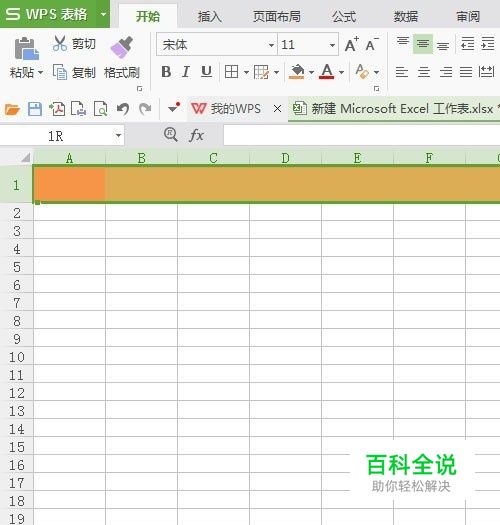The height and width of the screenshot is (525, 500).
Task: Switch to 新建 Microsoft Excel 工作表.xlsx tab
Action: tap(394, 108)
